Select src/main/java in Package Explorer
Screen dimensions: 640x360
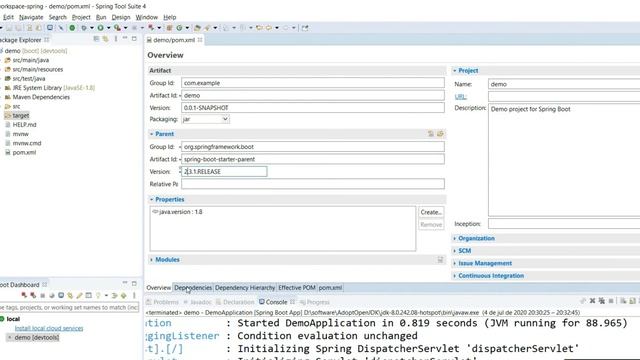coord(31,60)
